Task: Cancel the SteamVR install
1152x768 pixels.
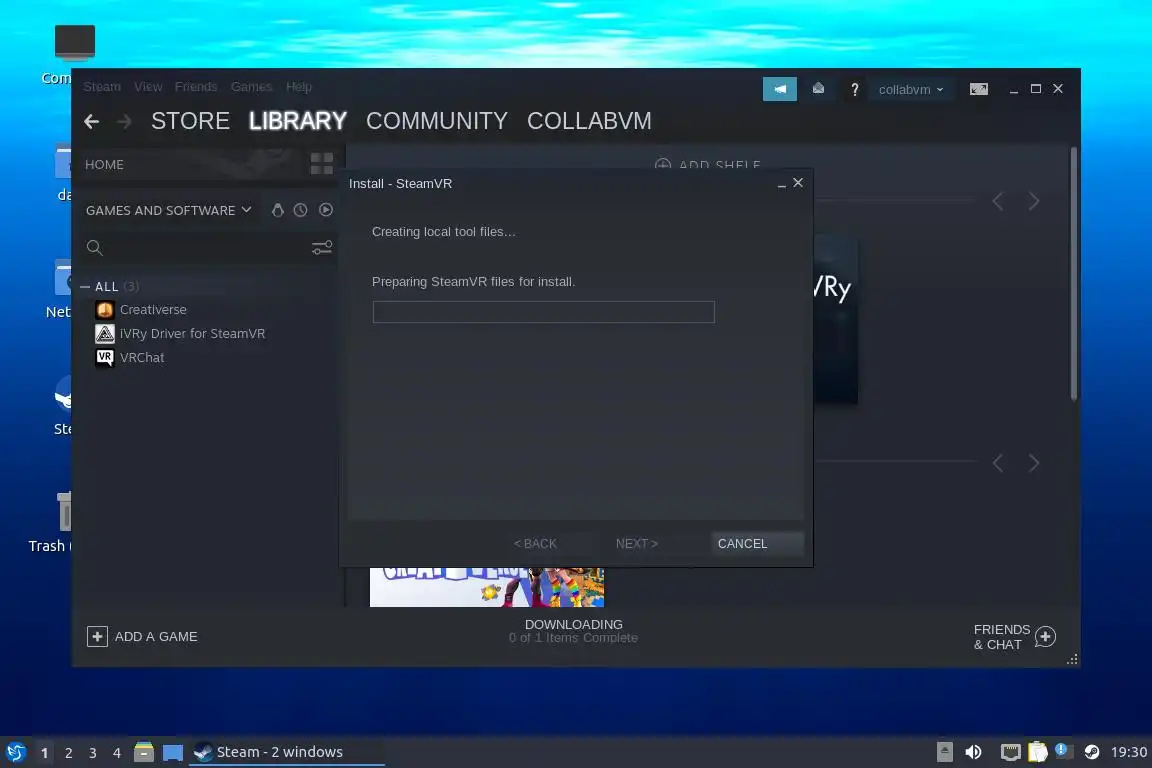Action: (757, 543)
